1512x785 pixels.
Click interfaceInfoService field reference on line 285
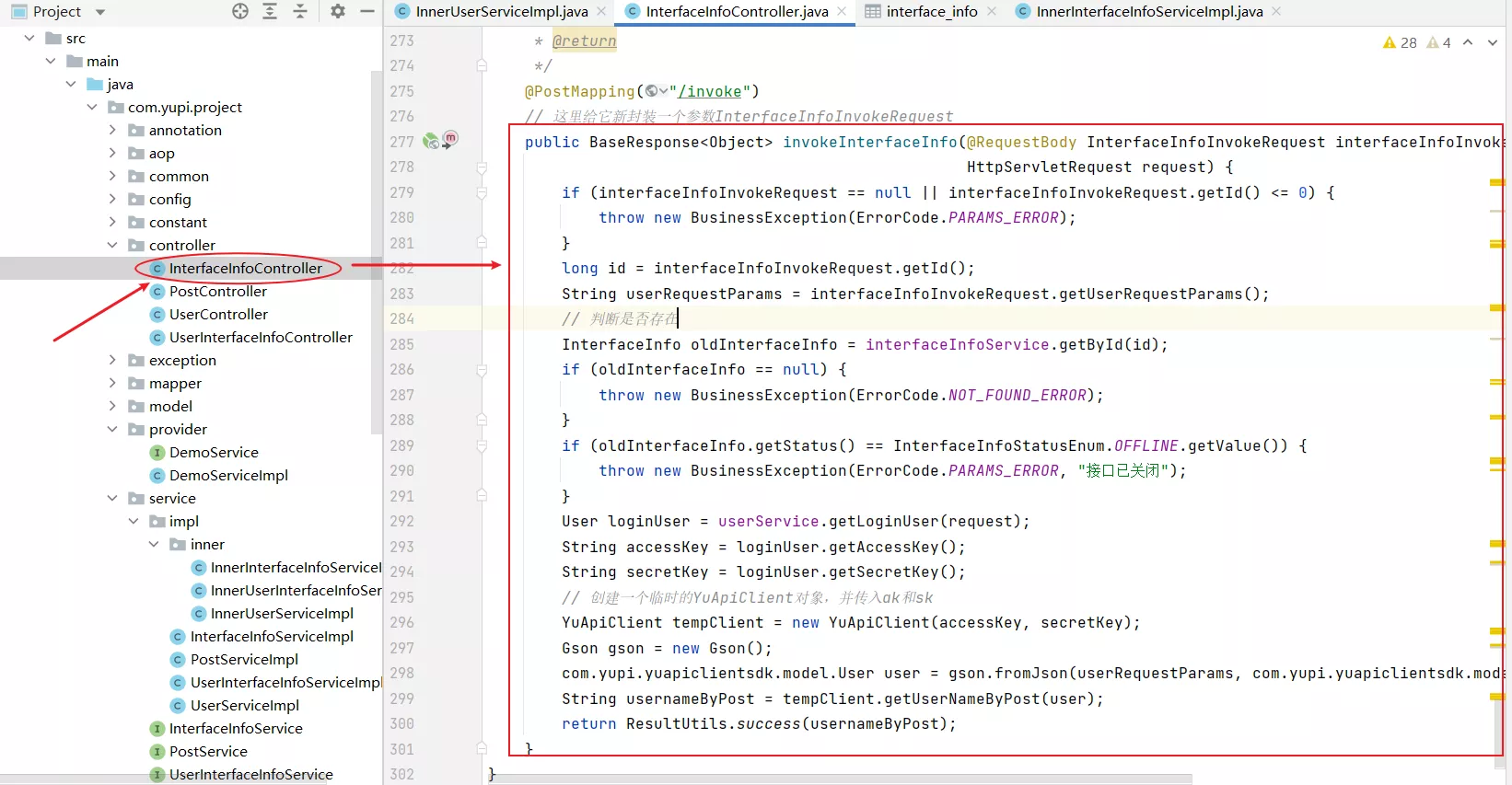click(x=957, y=344)
